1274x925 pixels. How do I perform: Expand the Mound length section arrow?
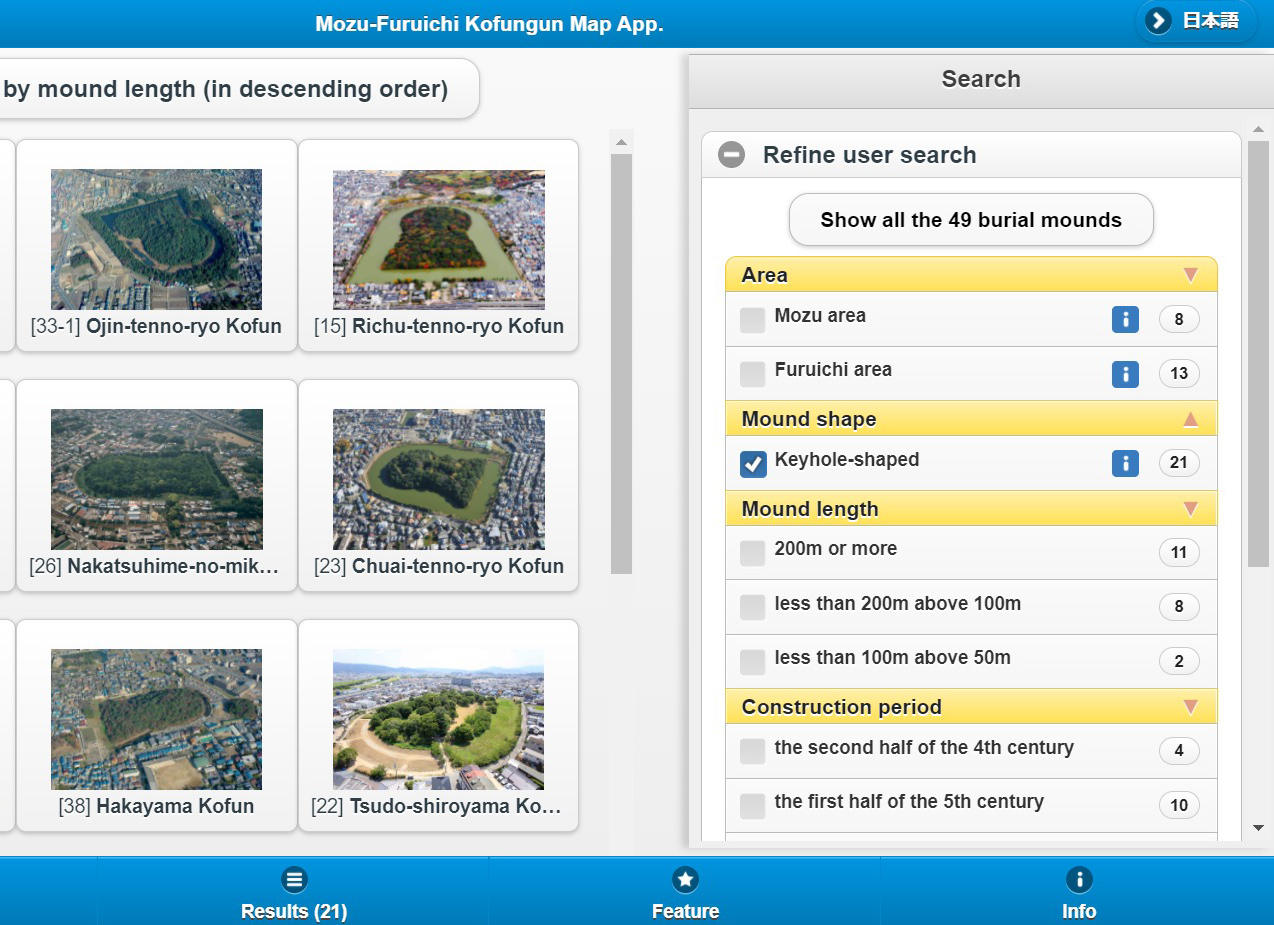pos(1190,509)
